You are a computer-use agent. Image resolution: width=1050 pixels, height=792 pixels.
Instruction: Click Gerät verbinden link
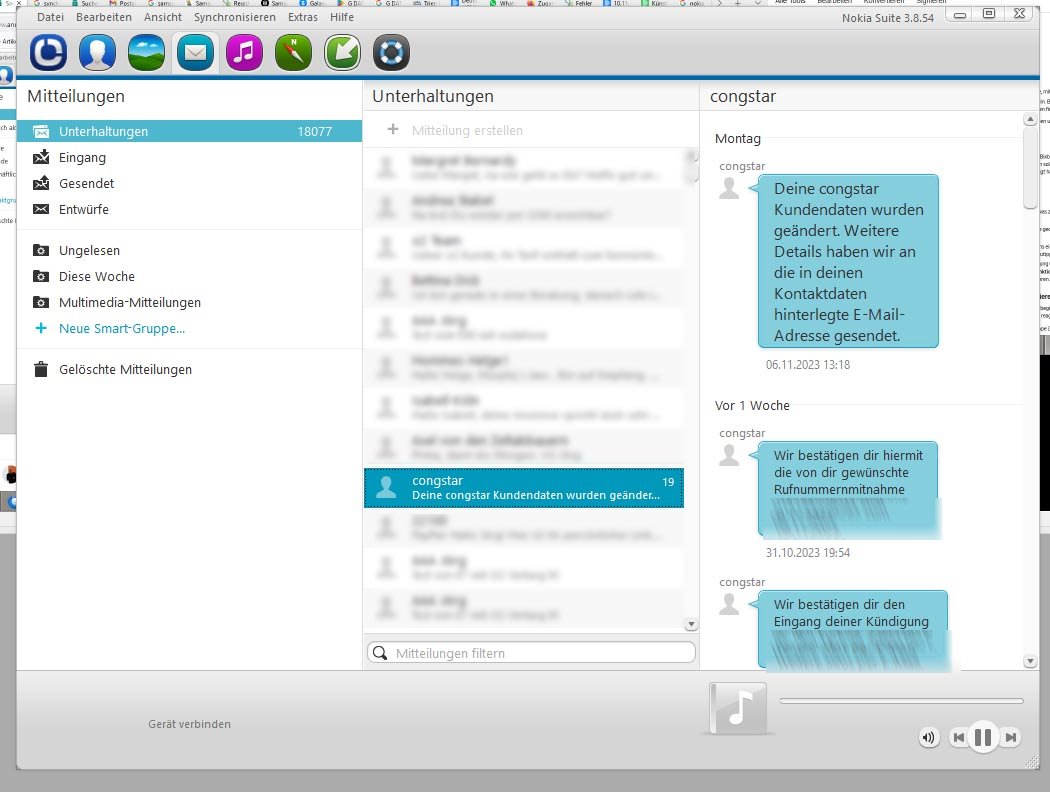click(x=190, y=724)
